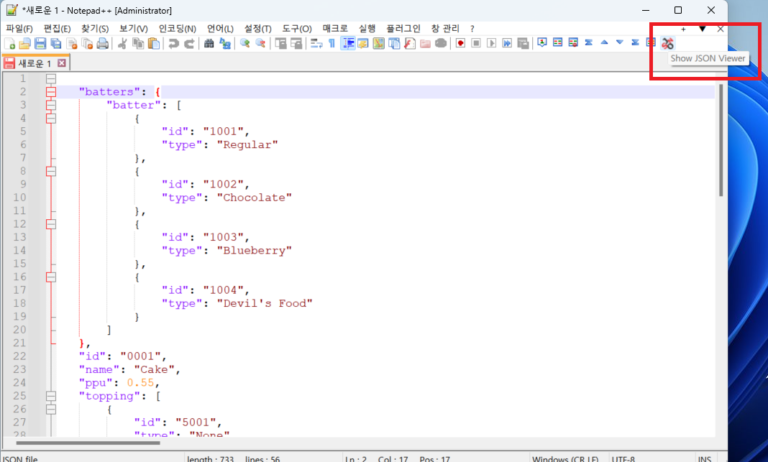Toggle show all characters pilcrow icon
Screen dimensions: 768x462
coord(332,44)
